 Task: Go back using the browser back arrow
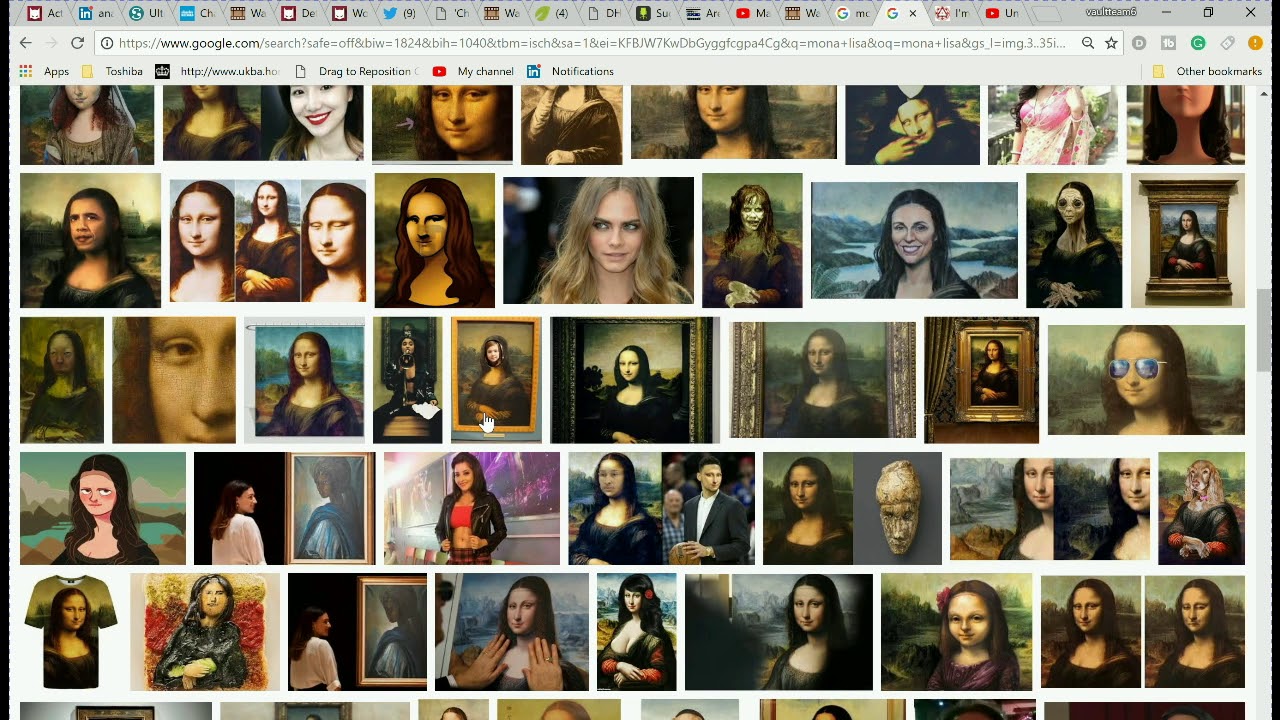(26, 43)
